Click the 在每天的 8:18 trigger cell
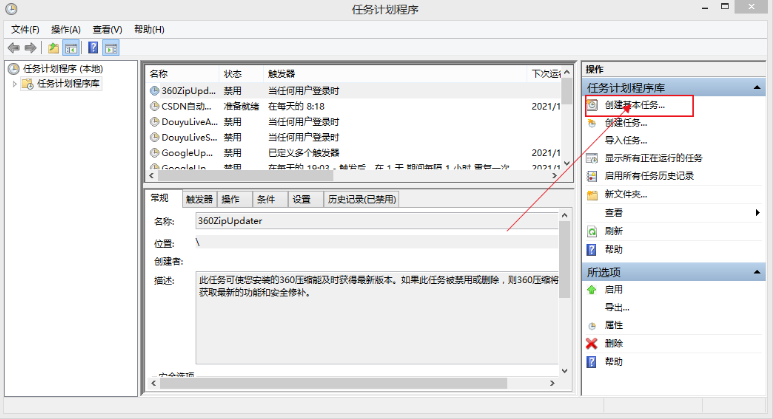The image size is (773, 419). (x=296, y=106)
